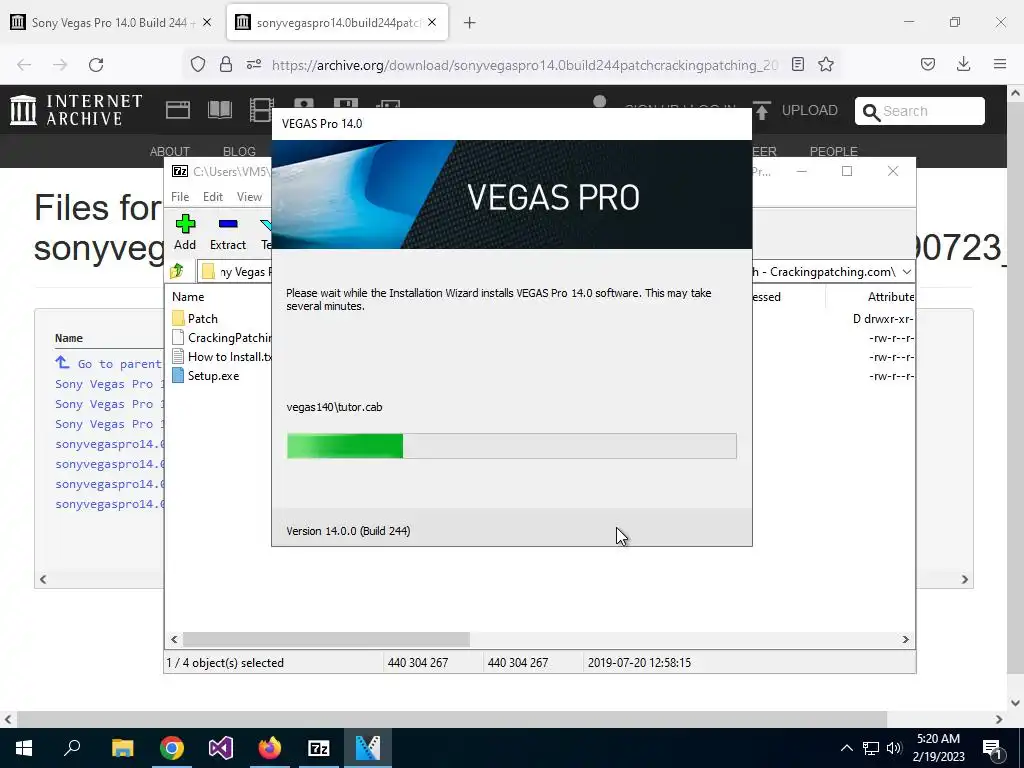This screenshot has width=1024, height=768.
Task: Reload the page with refresh icon
Action: (x=96, y=65)
